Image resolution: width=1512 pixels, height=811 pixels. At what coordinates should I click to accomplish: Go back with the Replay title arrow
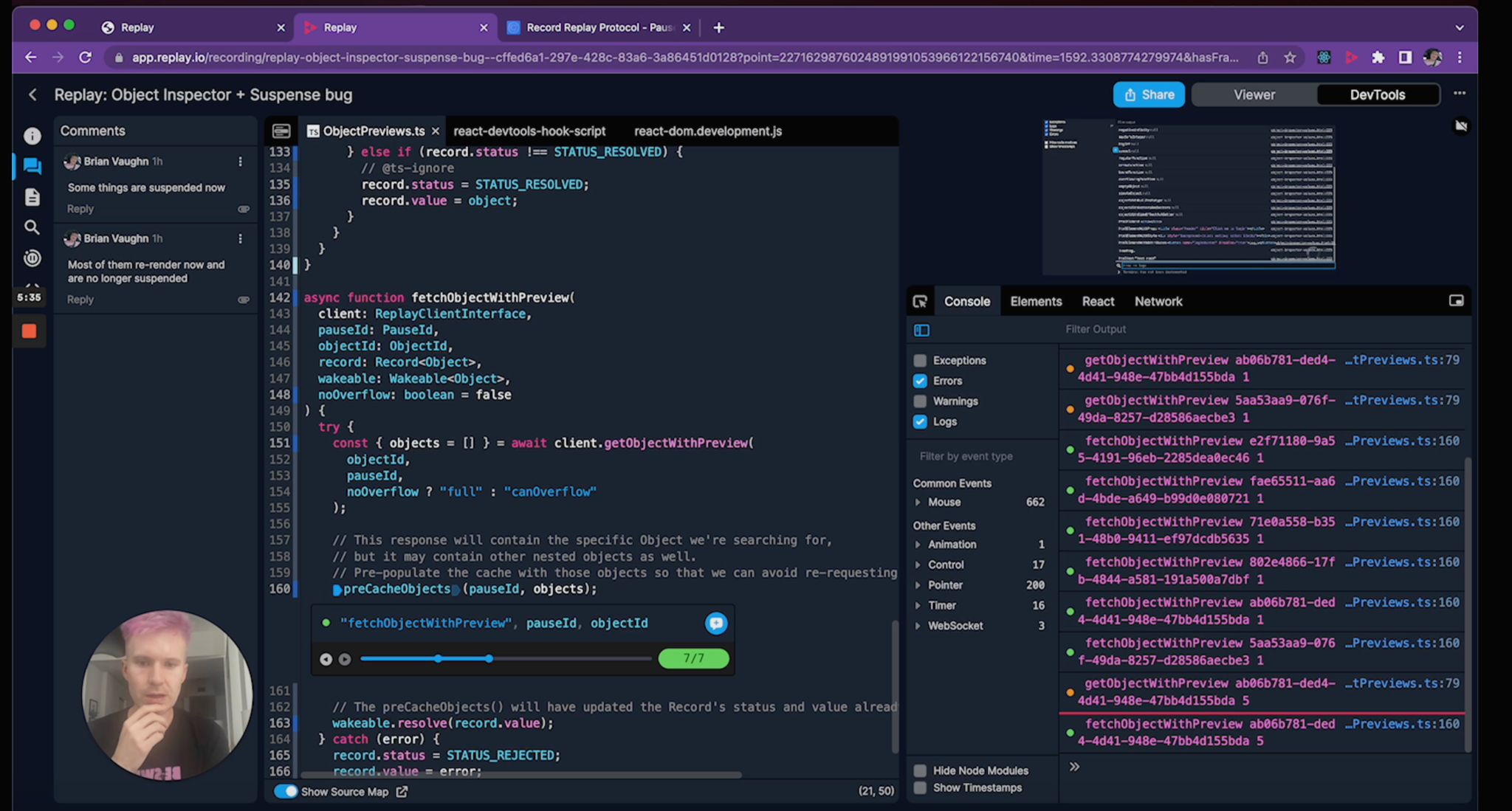[x=32, y=94]
